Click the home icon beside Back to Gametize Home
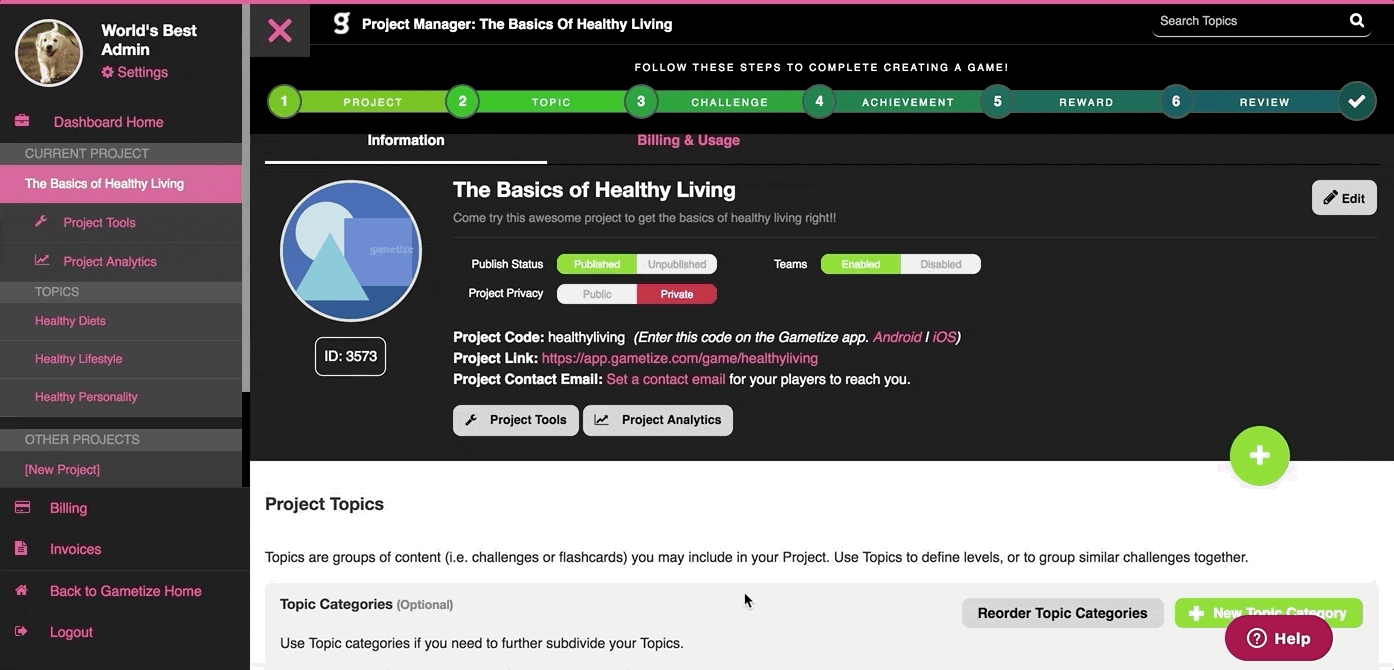Viewport: 1394px width, 670px height. click(21, 590)
